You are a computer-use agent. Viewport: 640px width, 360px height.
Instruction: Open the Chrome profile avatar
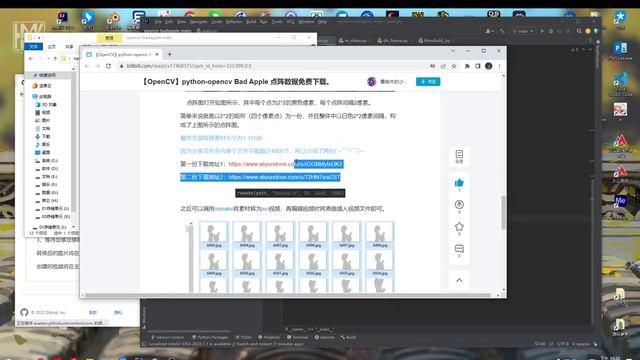pyautogui.click(x=489, y=66)
